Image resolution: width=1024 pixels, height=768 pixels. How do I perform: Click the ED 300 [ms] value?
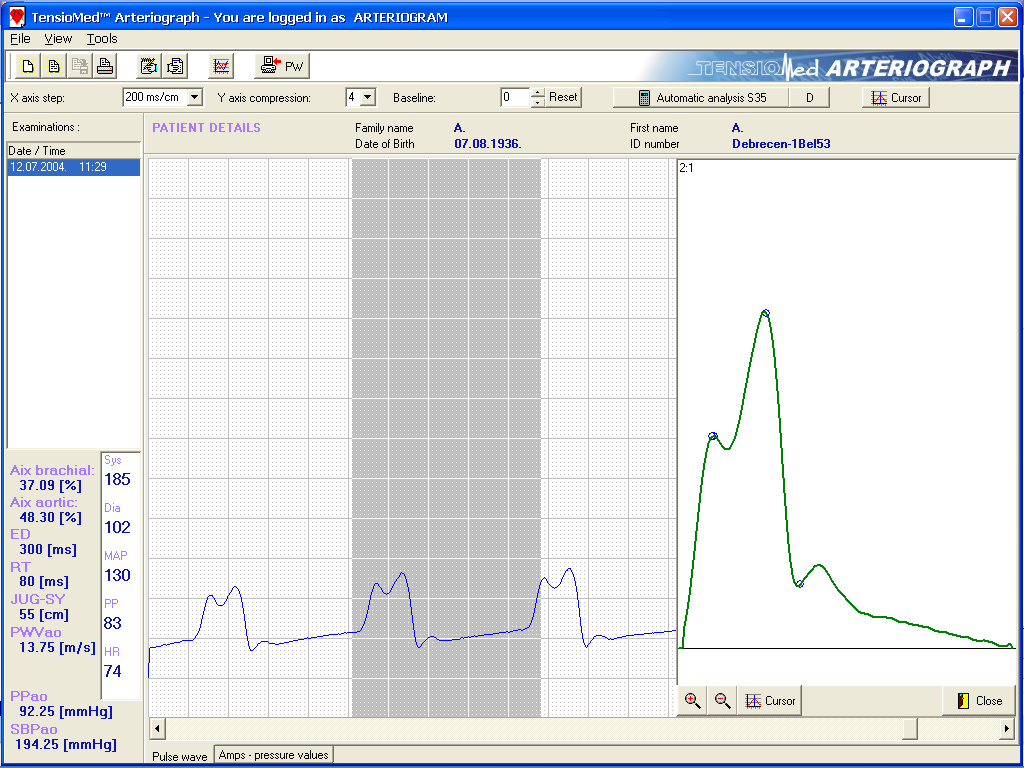48,550
